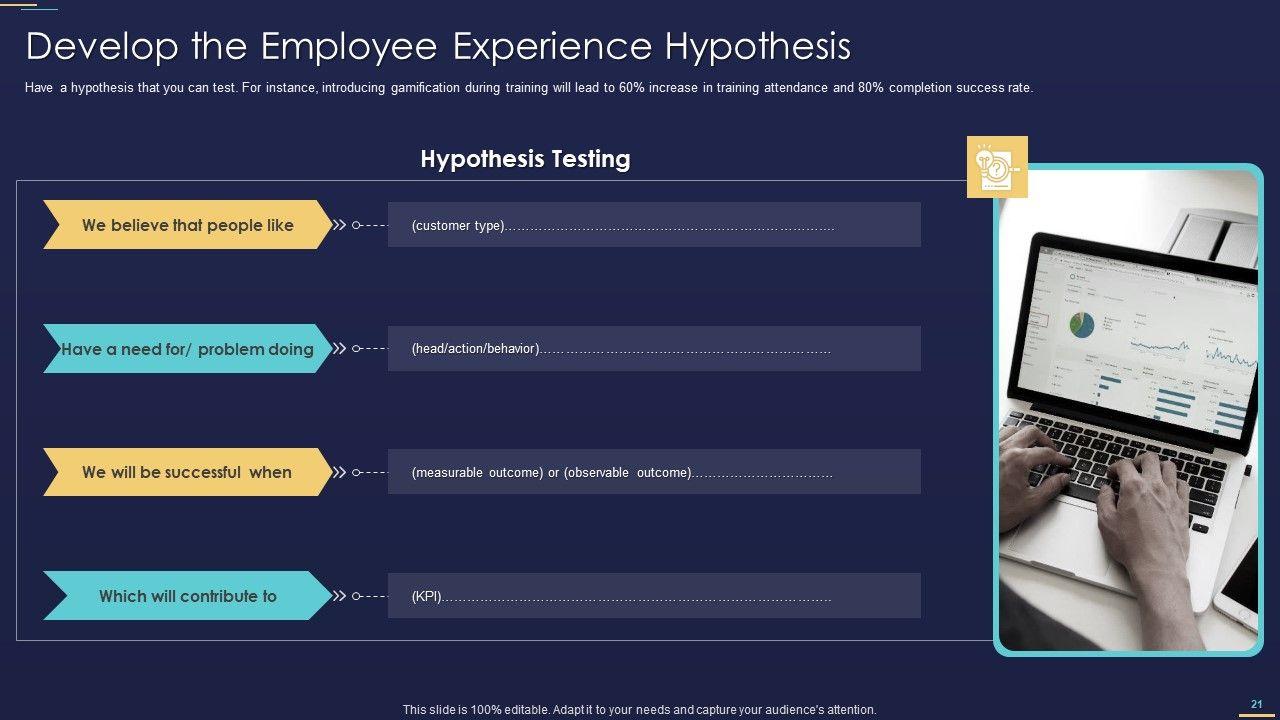
Task: Click the yellow lightbulb hypothesis icon
Action: [997, 167]
